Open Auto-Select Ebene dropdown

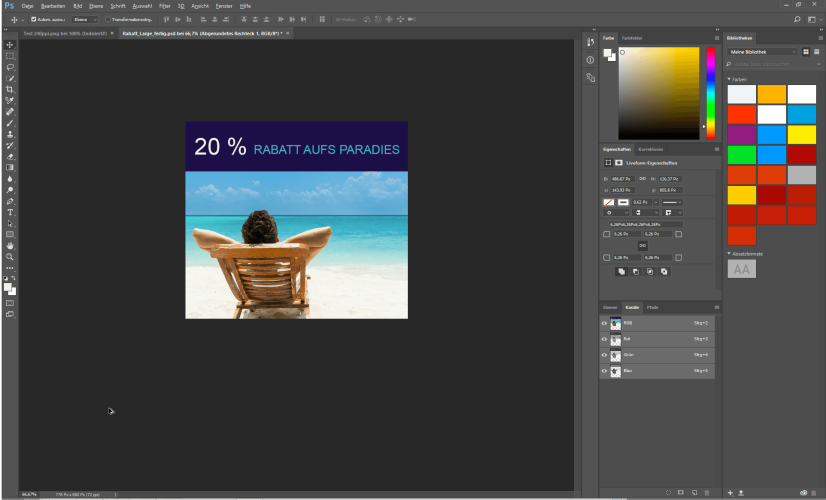click(85, 19)
